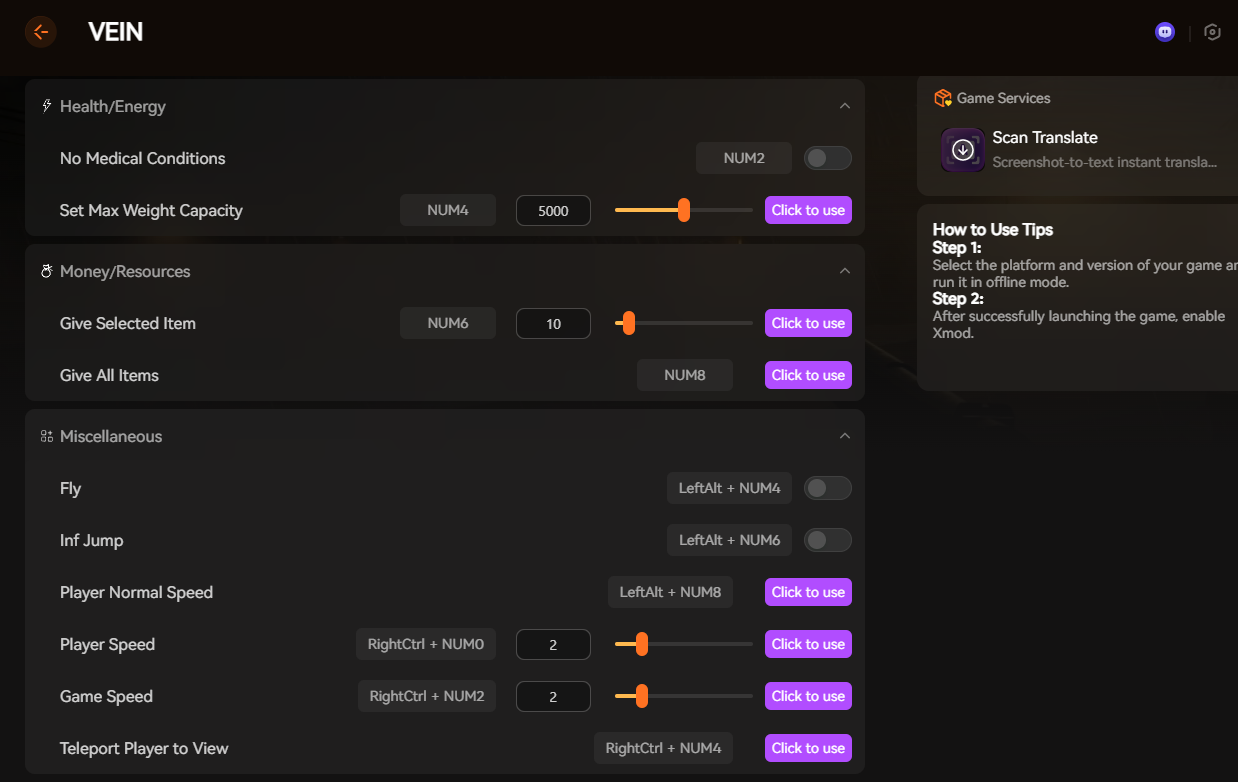The width and height of the screenshot is (1238, 782).
Task: Toggle the Fly cheat on
Action: tap(827, 488)
